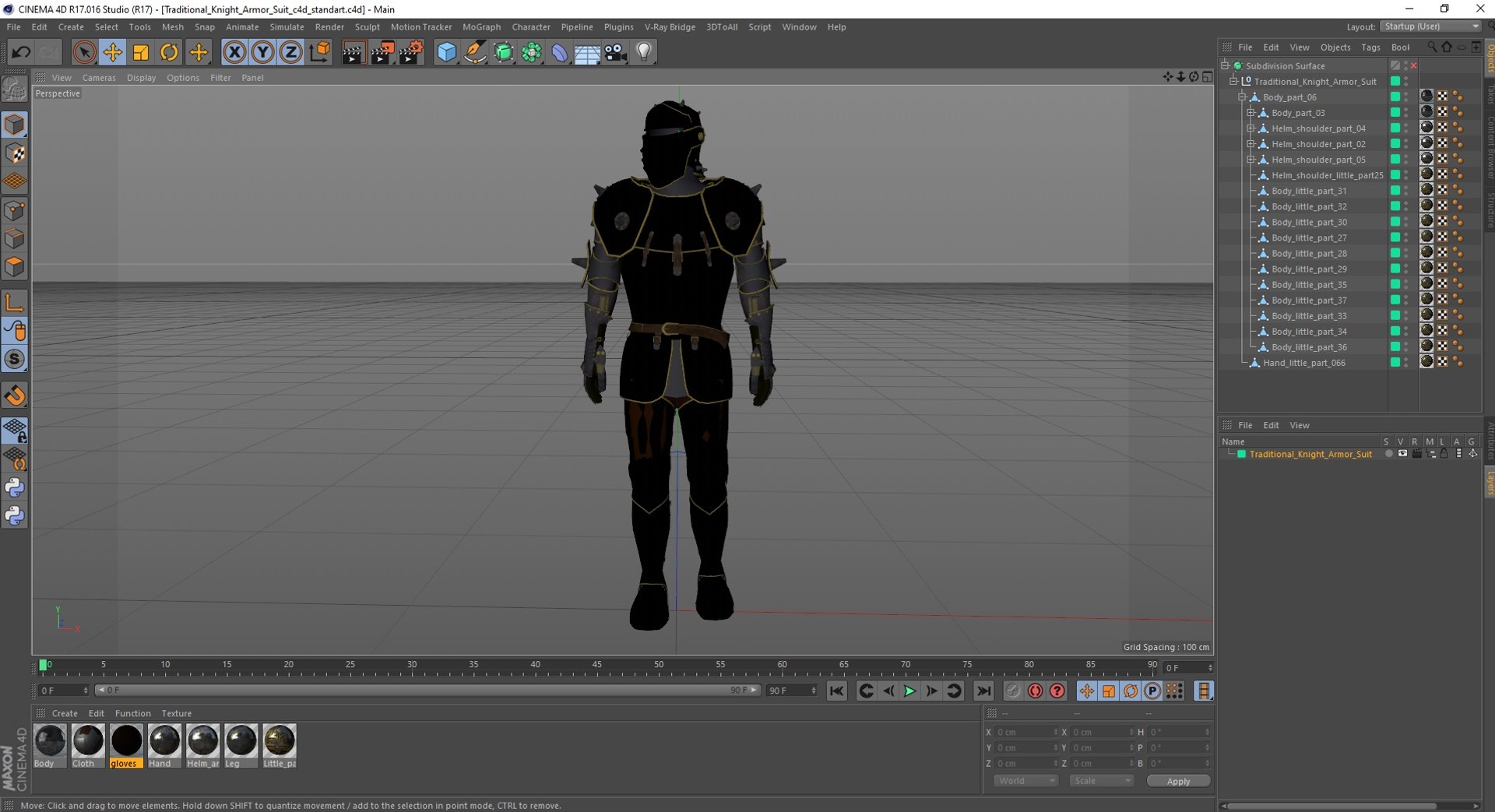Click the Apply button
This screenshot has width=1495, height=812.
[1178, 781]
